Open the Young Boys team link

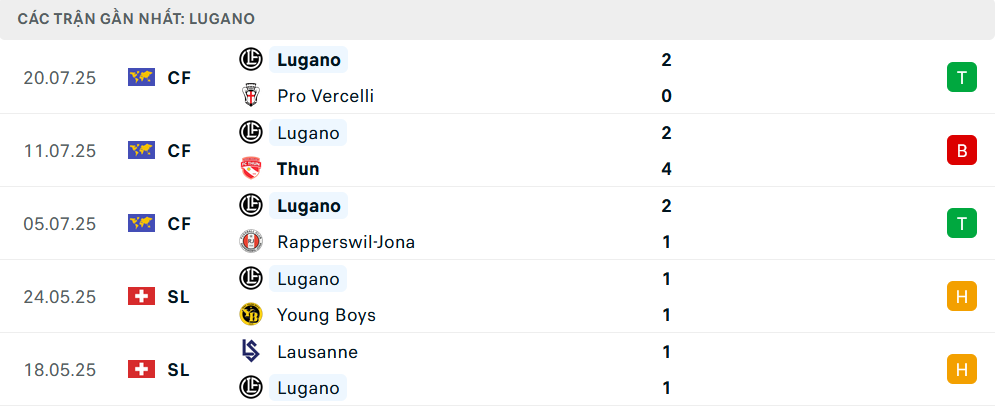point(326,315)
